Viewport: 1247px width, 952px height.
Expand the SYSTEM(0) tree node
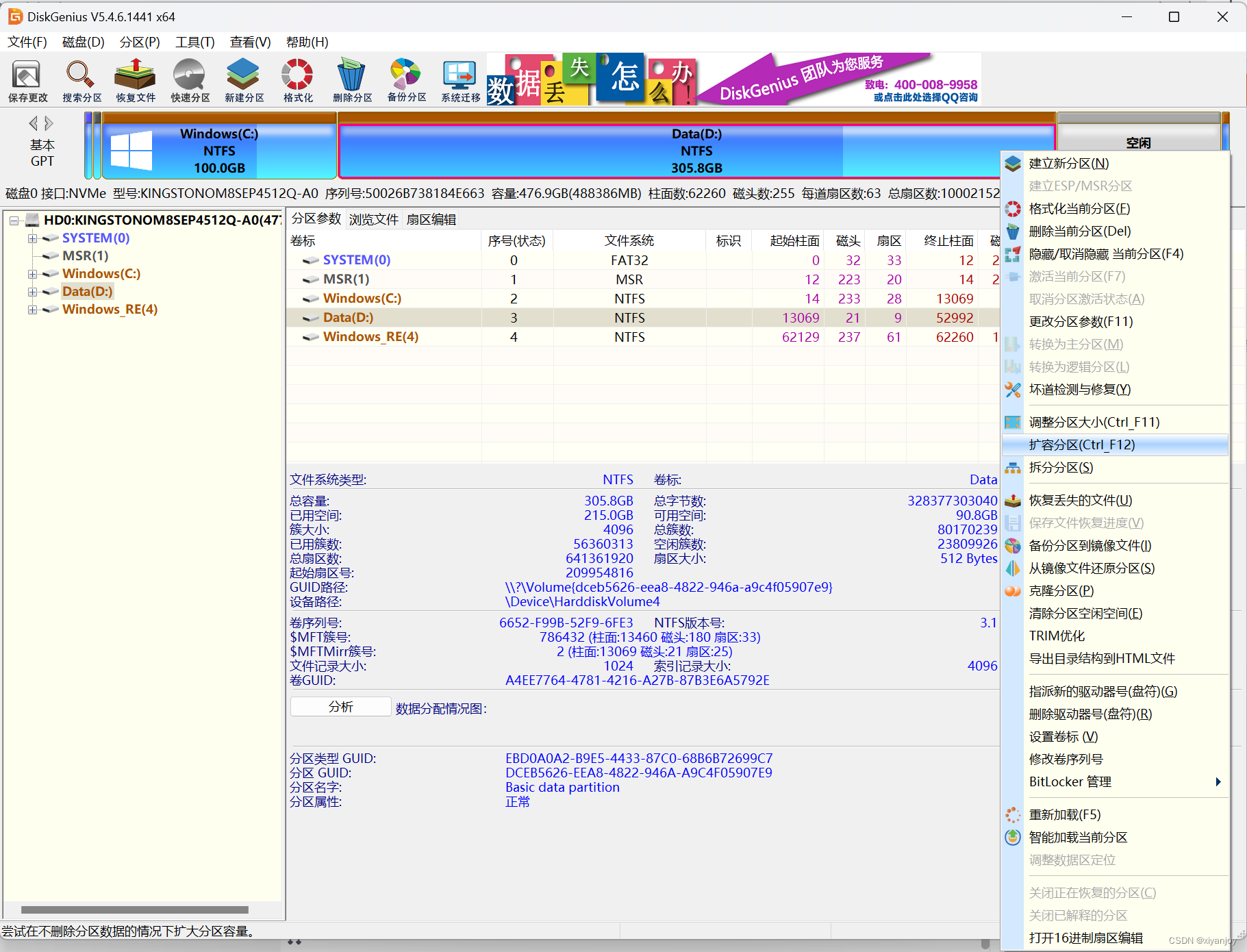32,238
